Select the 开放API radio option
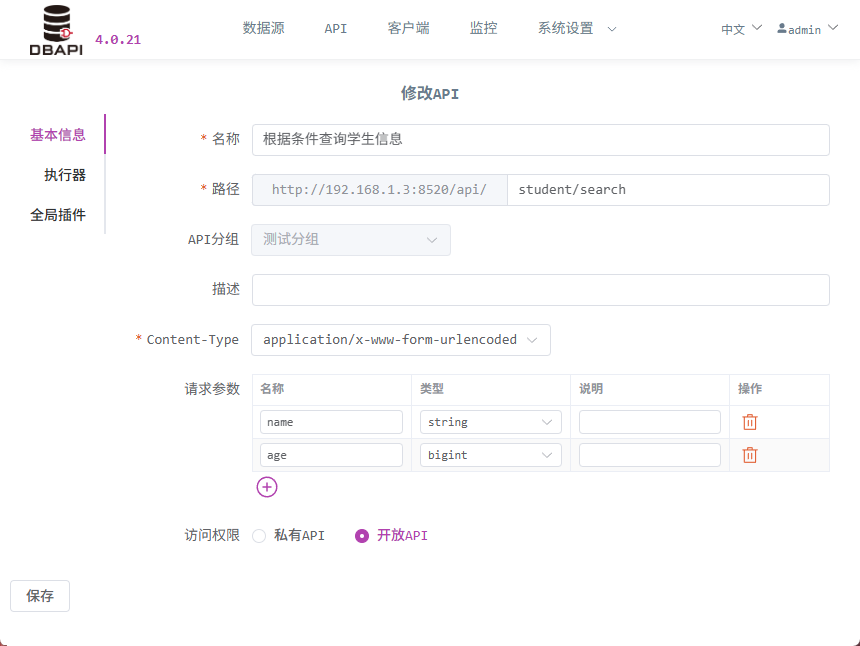The height and width of the screenshot is (646, 860). coord(362,536)
